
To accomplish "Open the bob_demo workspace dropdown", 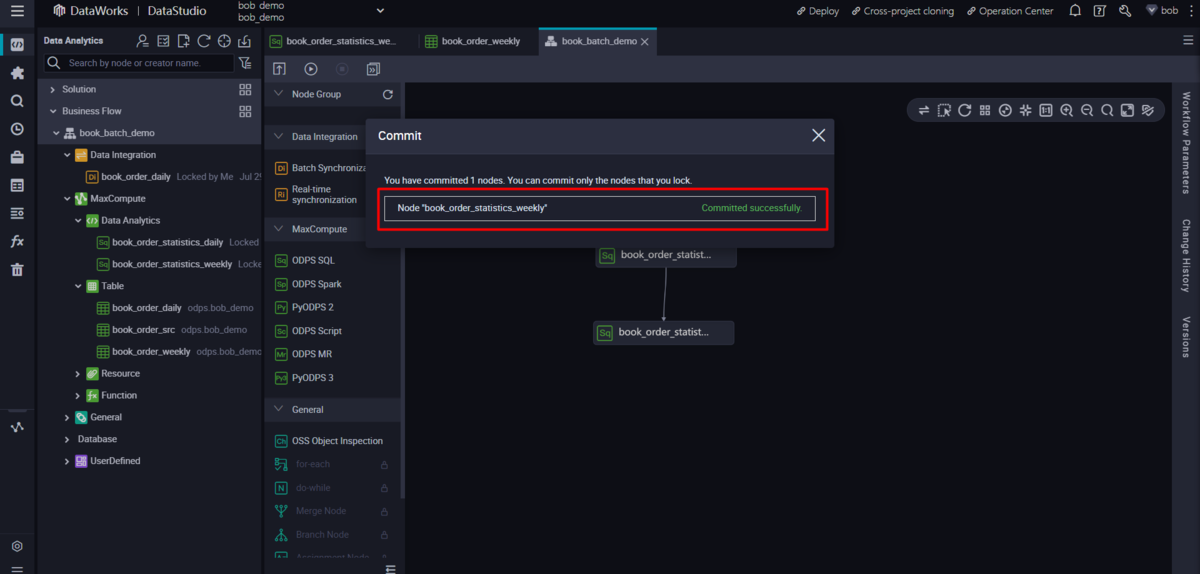I will tap(380, 11).
